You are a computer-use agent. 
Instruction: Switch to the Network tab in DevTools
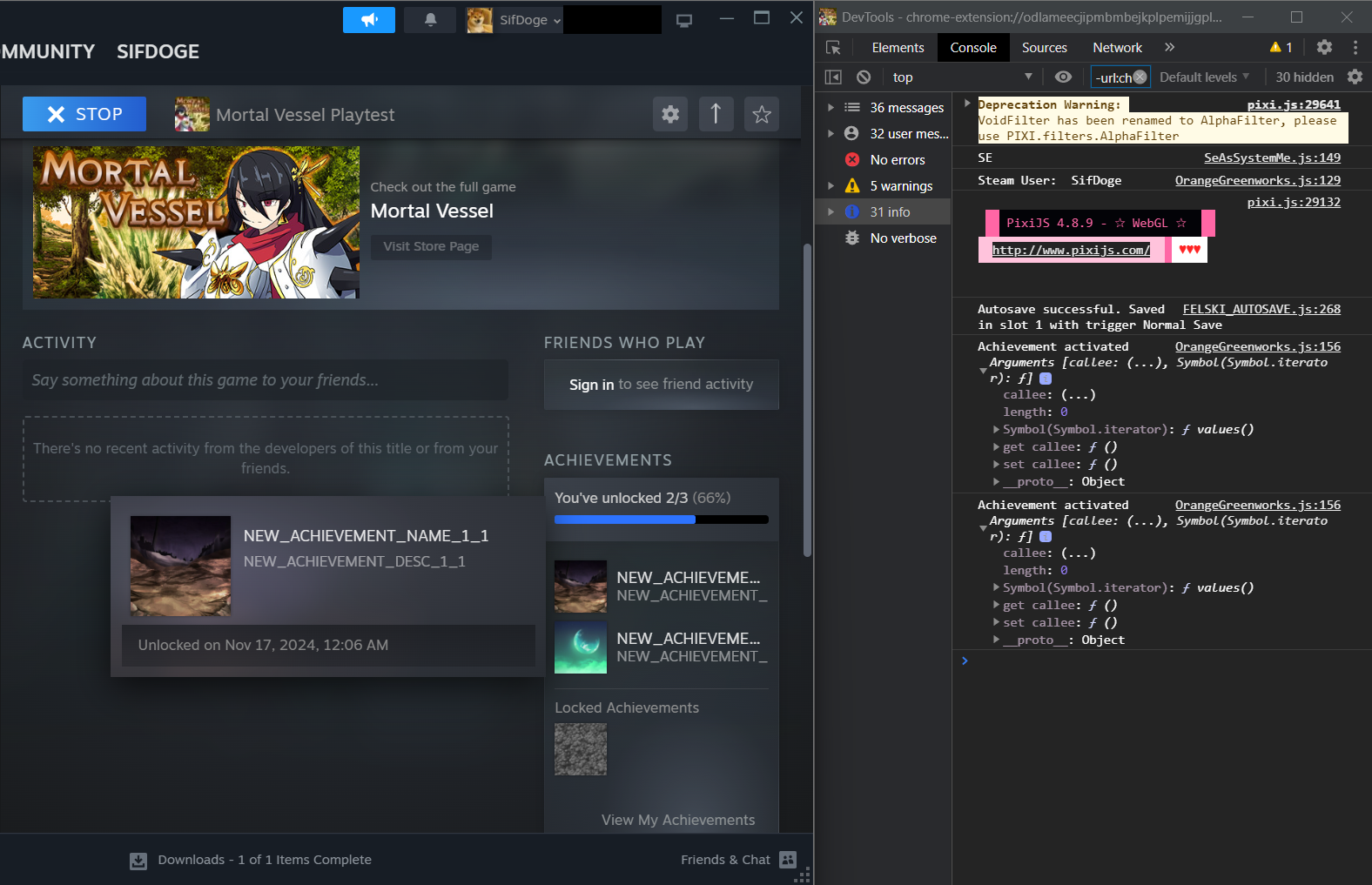point(1118,48)
